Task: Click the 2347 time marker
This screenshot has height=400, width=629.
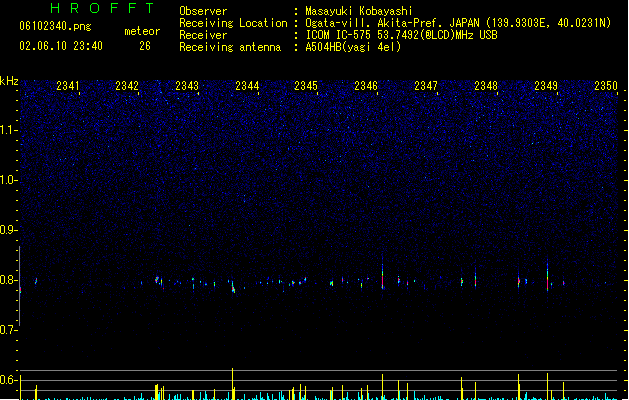Action: pos(426,86)
